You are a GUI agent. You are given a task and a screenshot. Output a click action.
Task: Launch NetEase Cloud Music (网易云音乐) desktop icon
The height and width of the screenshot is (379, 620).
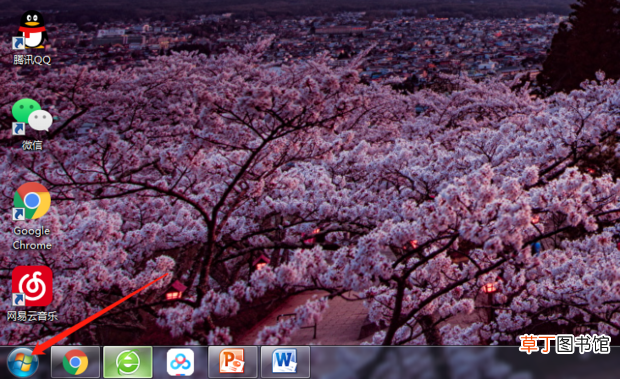(32, 286)
